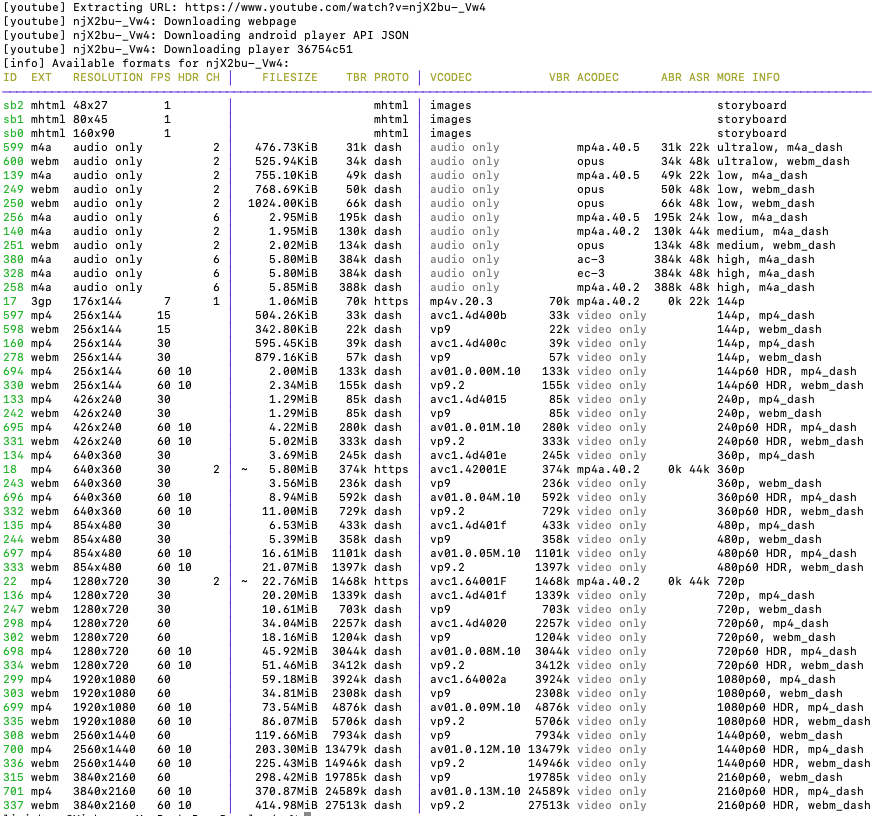Image resolution: width=875 pixels, height=816 pixels.
Task: Click the av01.0.13M.10 video codec text
Action: (475, 791)
